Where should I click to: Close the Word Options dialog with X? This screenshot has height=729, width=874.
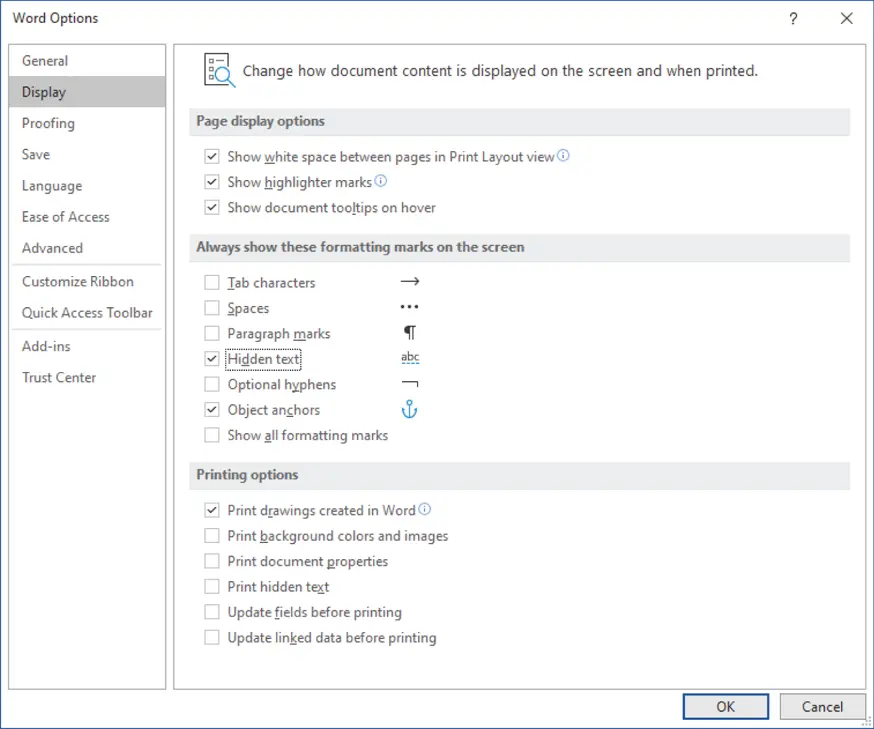847,18
